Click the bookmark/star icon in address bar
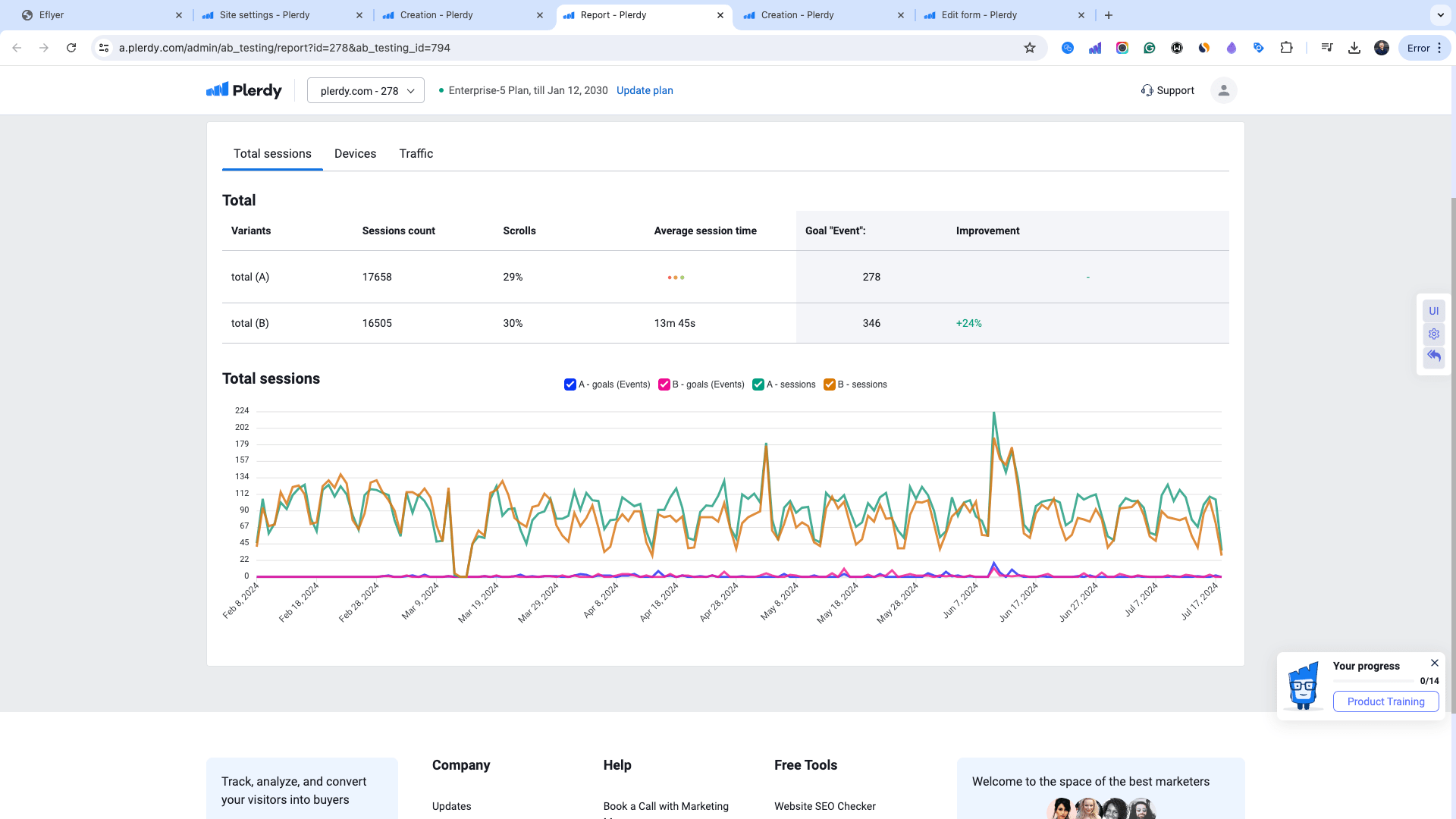The height and width of the screenshot is (819, 1456). [x=1029, y=47]
